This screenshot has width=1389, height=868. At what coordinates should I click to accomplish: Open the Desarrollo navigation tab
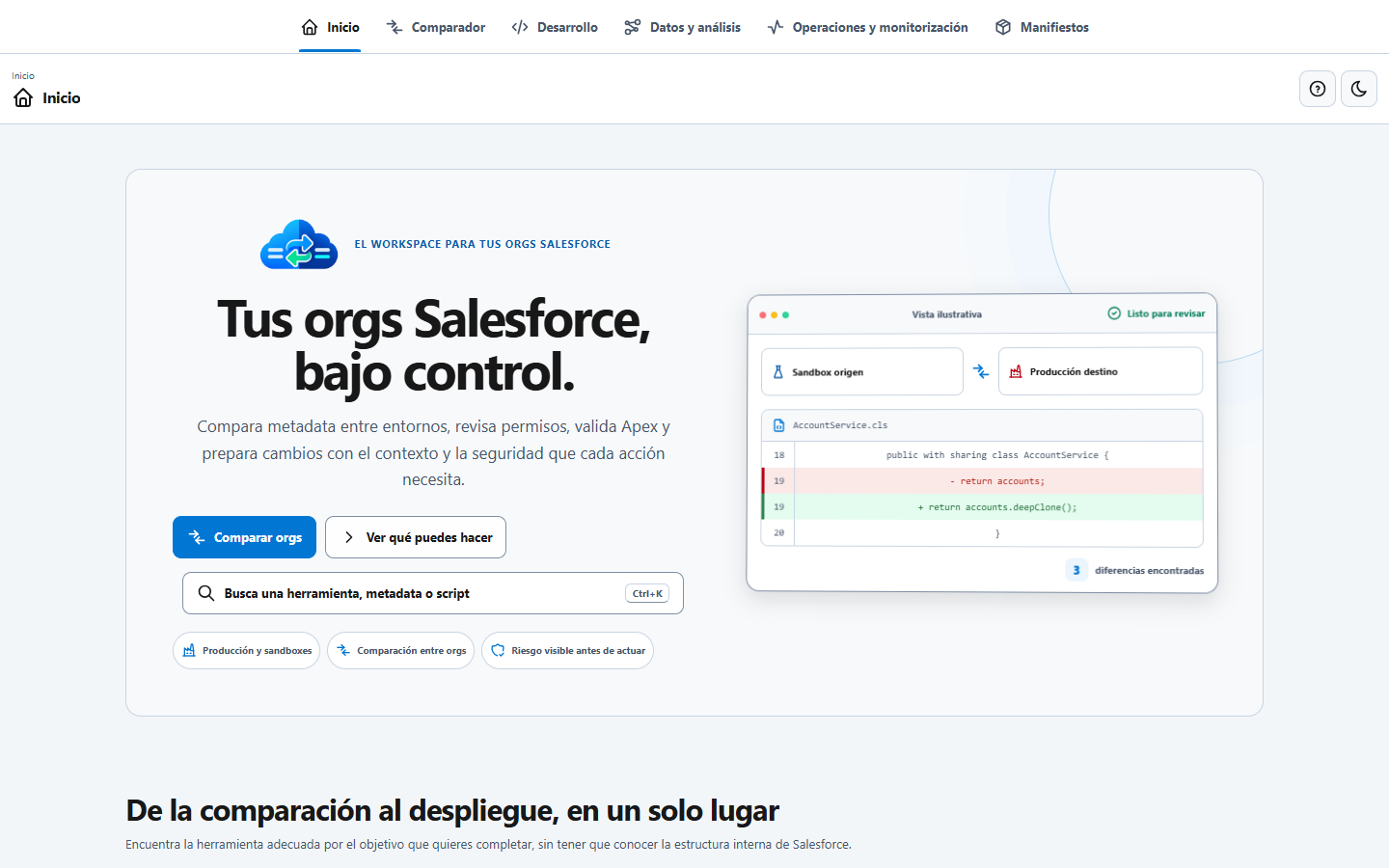555,27
